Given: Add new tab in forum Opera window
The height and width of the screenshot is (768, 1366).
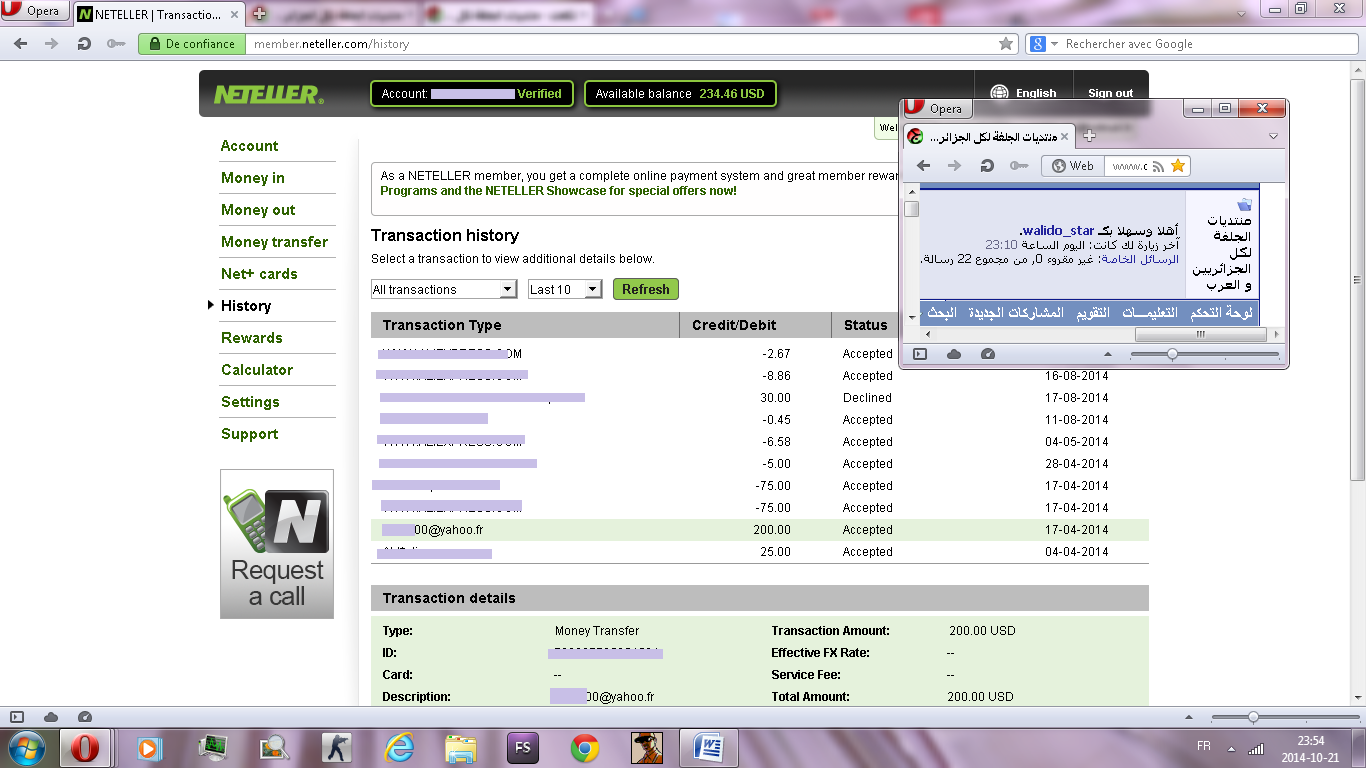Looking at the screenshot, I should tap(1090, 136).
